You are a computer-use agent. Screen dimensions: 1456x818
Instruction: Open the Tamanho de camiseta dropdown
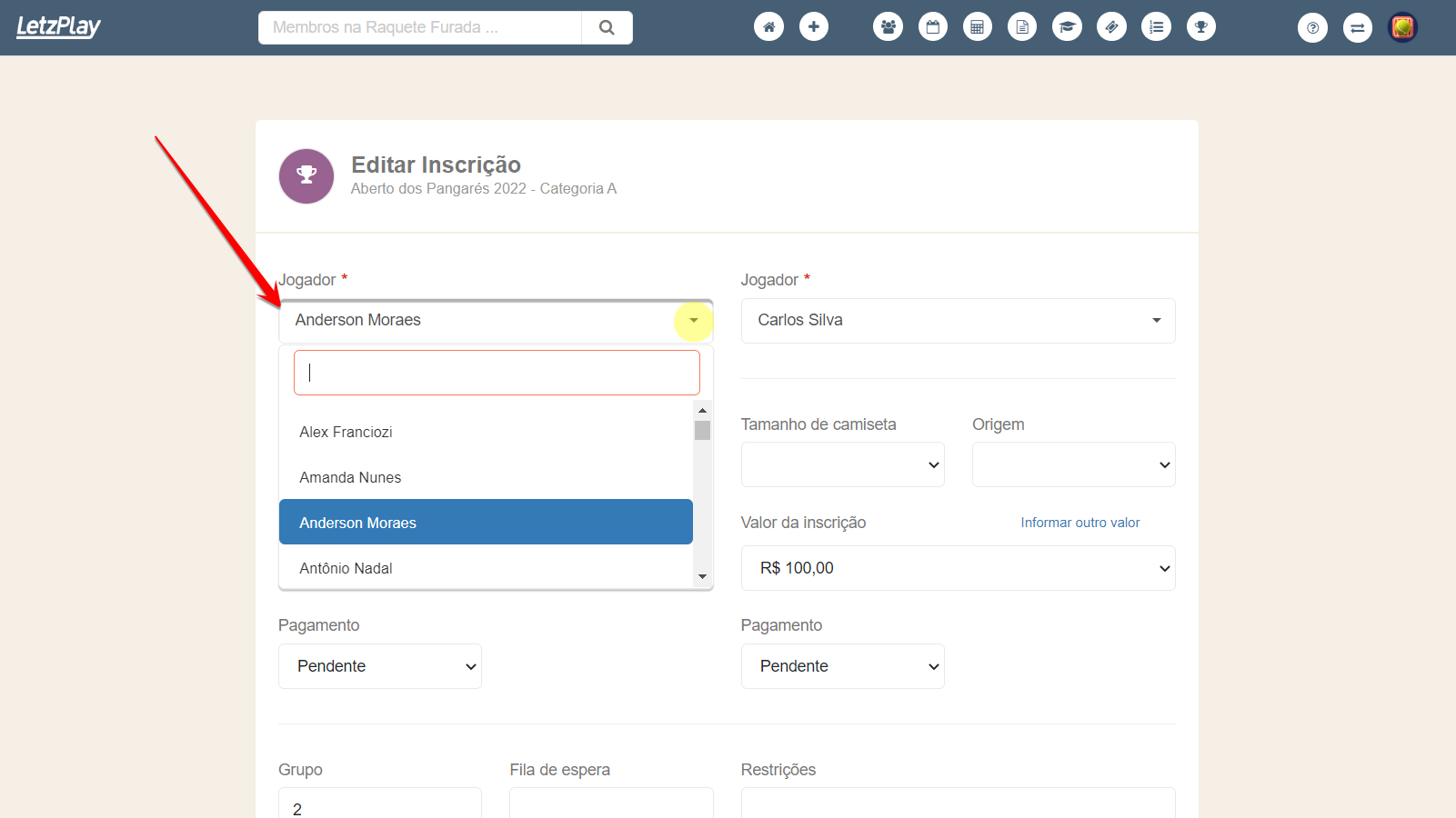[x=842, y=464]
